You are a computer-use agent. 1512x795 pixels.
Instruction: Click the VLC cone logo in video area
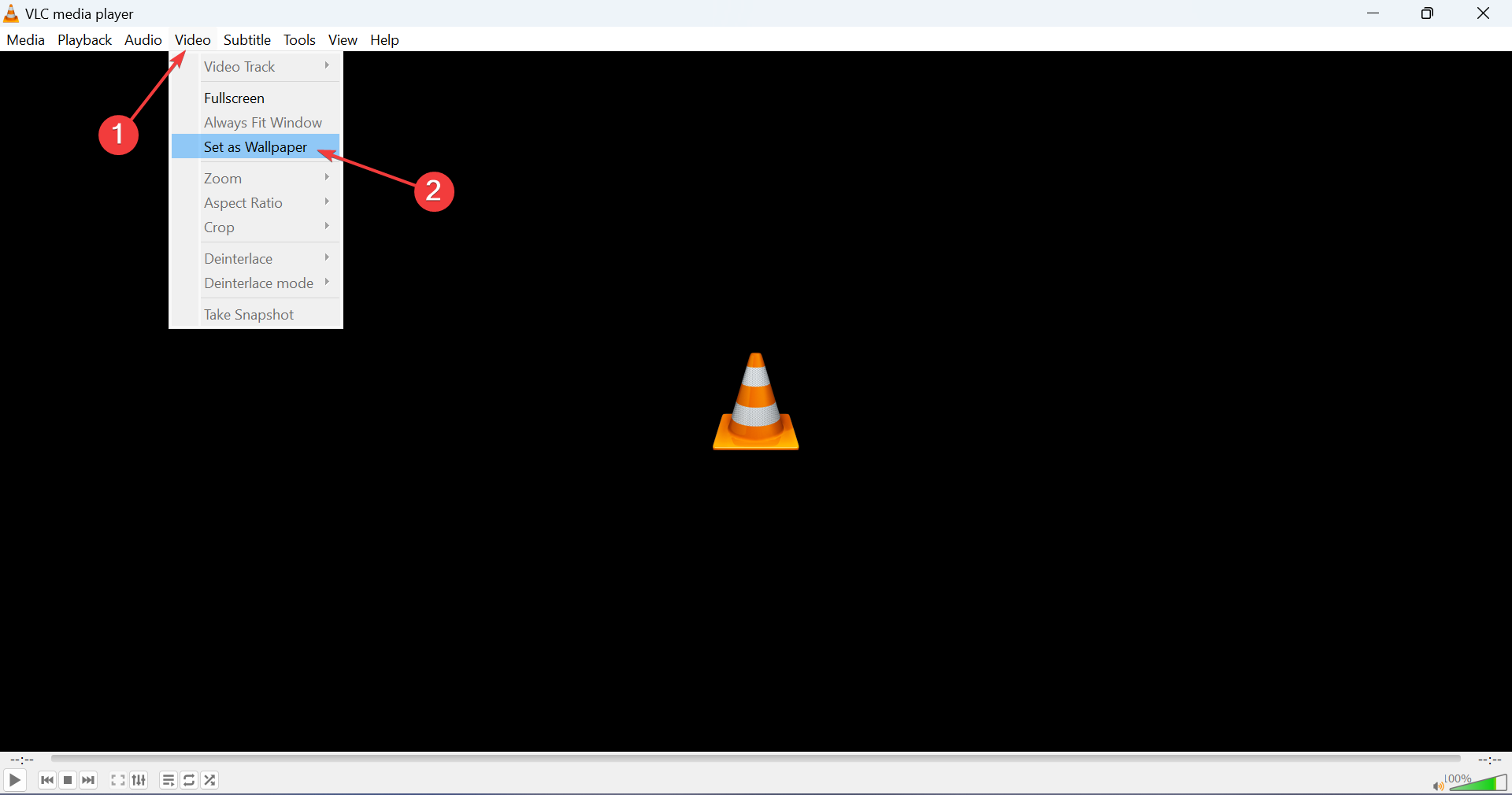(x=756, y=401)
